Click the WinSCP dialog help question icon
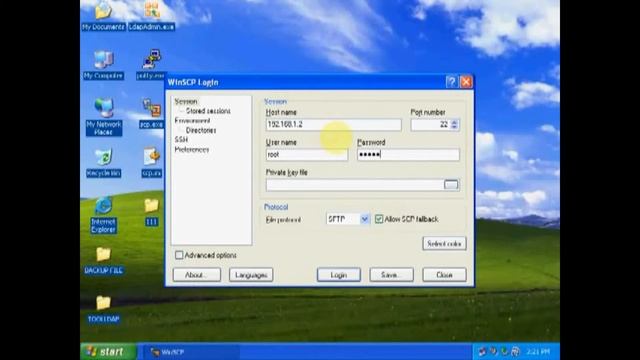 pos(451,82)
